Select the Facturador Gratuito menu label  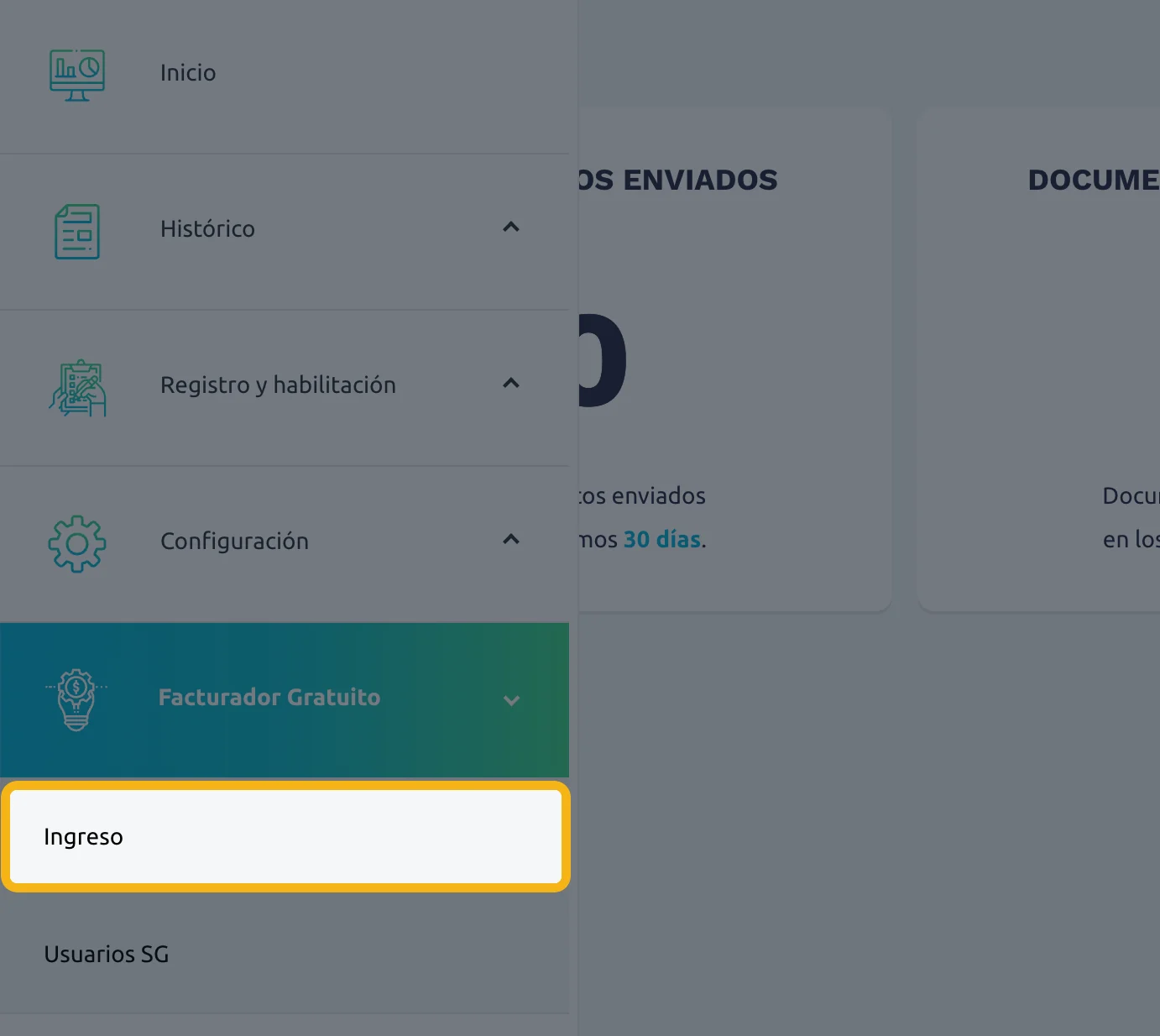pyautogui.click(x=269, y=698)
